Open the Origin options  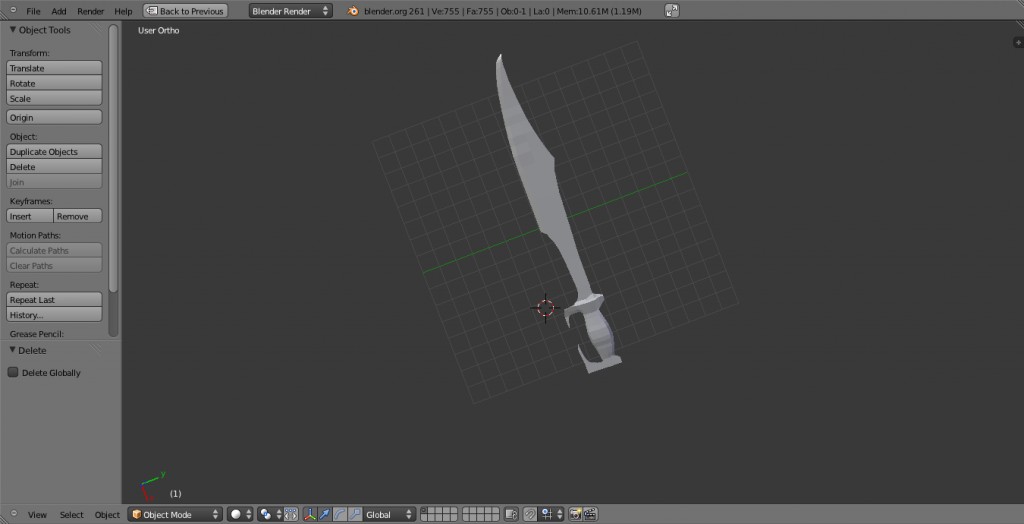[x=54, y=117]
